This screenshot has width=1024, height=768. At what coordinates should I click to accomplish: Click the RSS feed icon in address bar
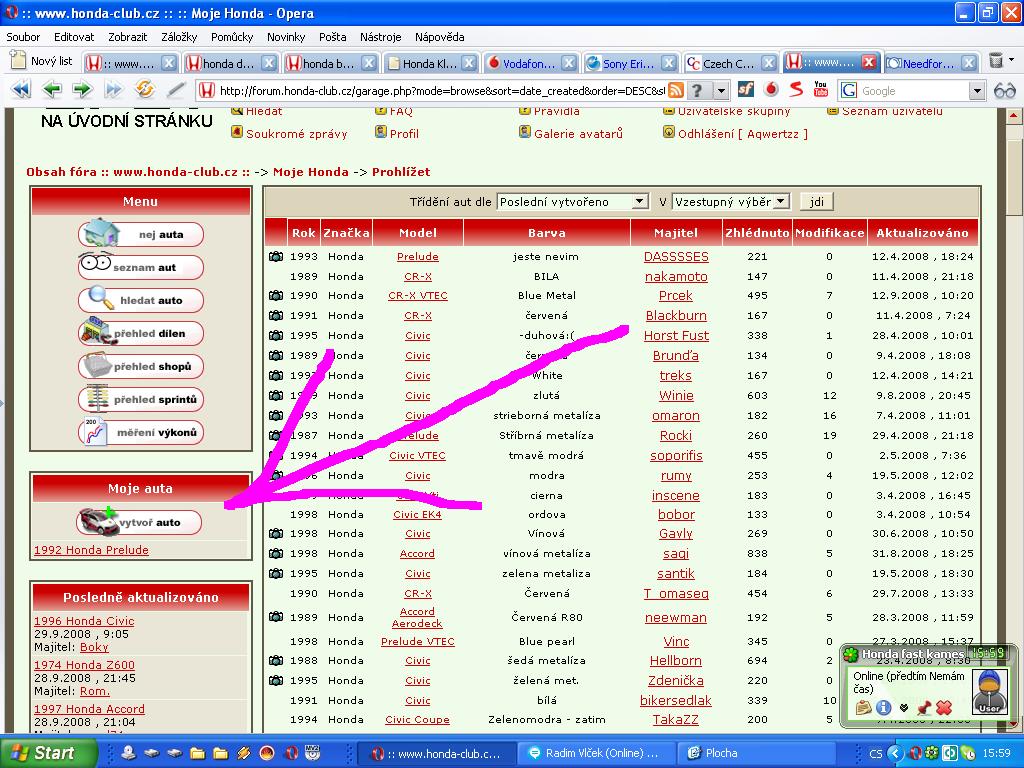[x=676, y=90]
